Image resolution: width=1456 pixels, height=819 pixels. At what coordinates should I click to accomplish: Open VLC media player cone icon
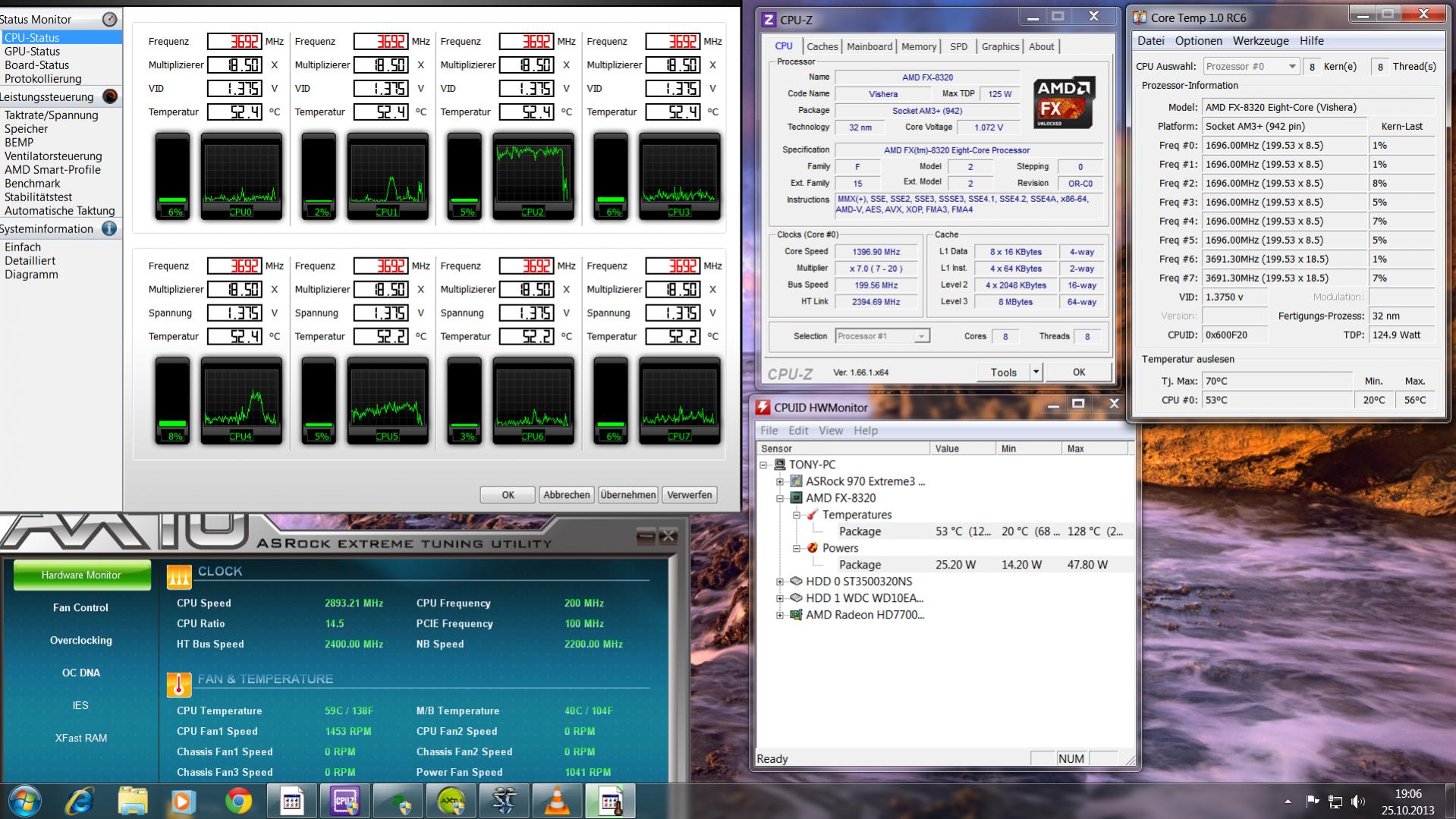tap(557, 802)
